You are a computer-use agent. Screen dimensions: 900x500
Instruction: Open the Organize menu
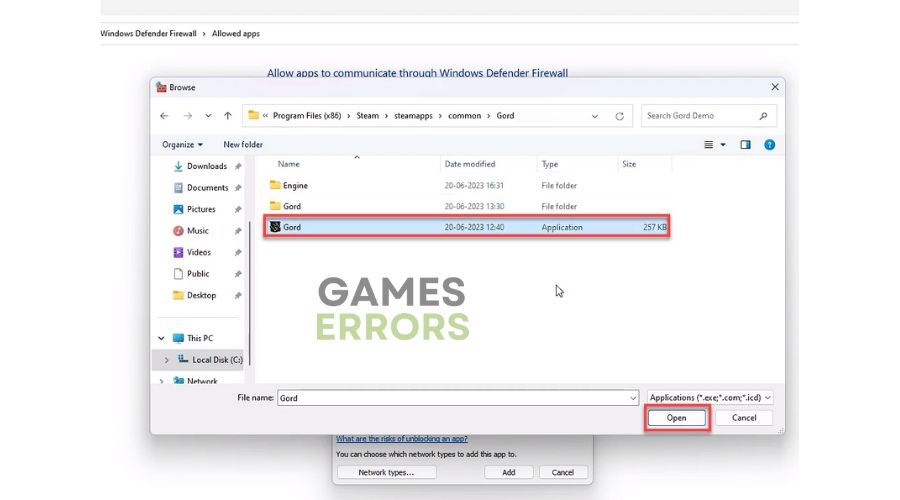click(x=182, y=145)
